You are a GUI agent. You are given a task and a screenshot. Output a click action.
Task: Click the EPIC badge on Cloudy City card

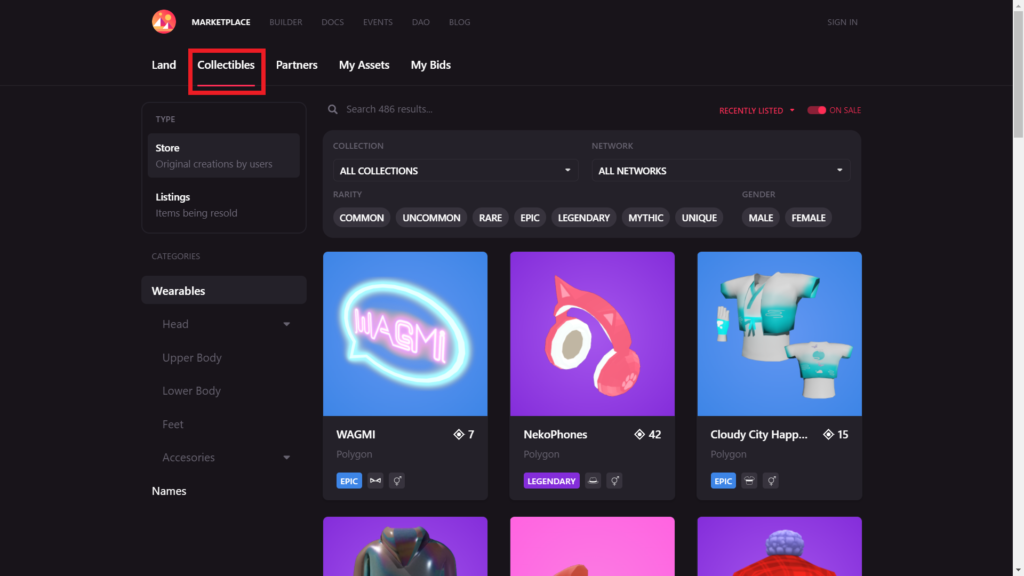[x=723, y=481]
